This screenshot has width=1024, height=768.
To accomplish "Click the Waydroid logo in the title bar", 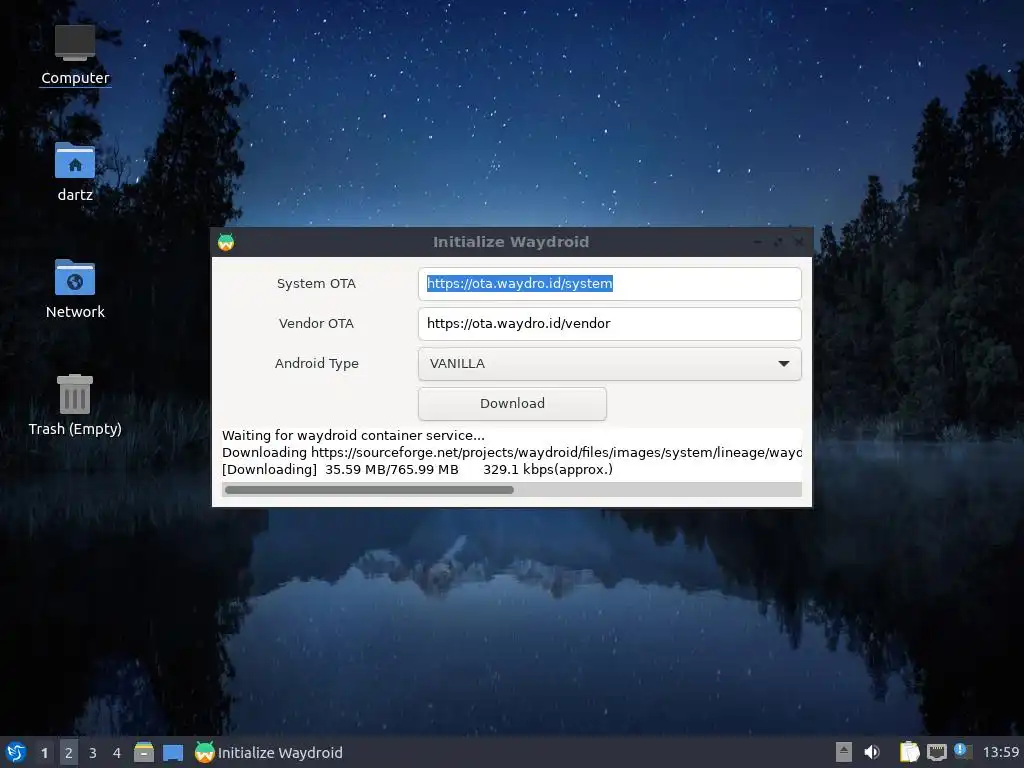I will click(226, 242).
